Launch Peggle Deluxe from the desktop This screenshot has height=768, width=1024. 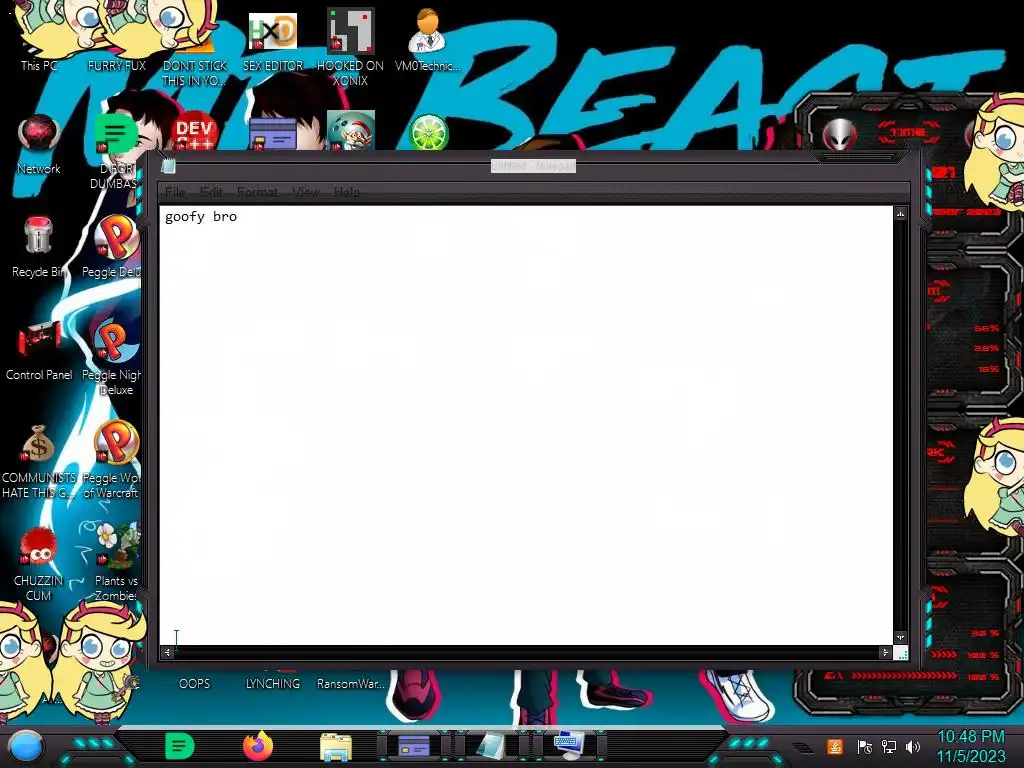point(118,236)
